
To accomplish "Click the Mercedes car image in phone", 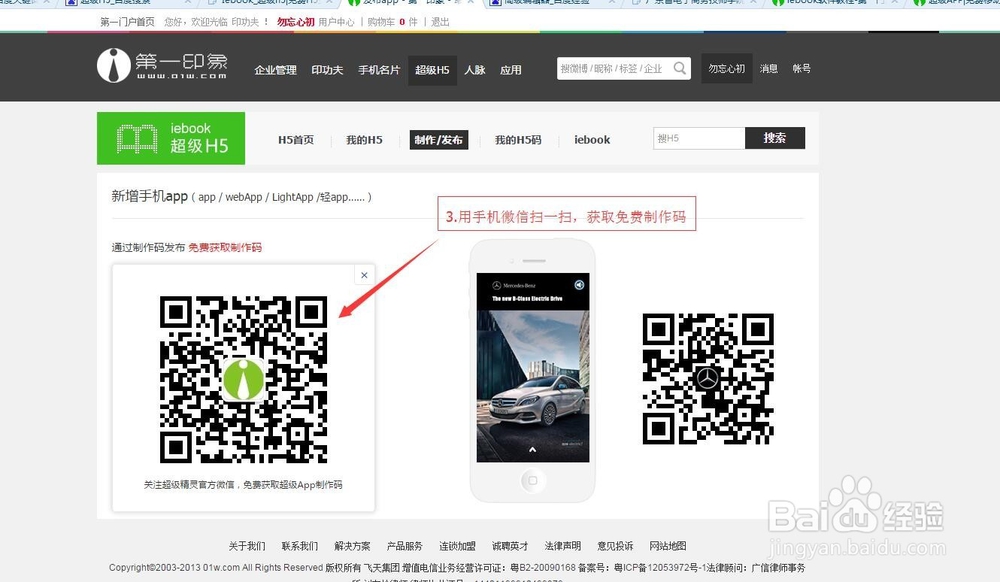I will (x=533, y=386).
